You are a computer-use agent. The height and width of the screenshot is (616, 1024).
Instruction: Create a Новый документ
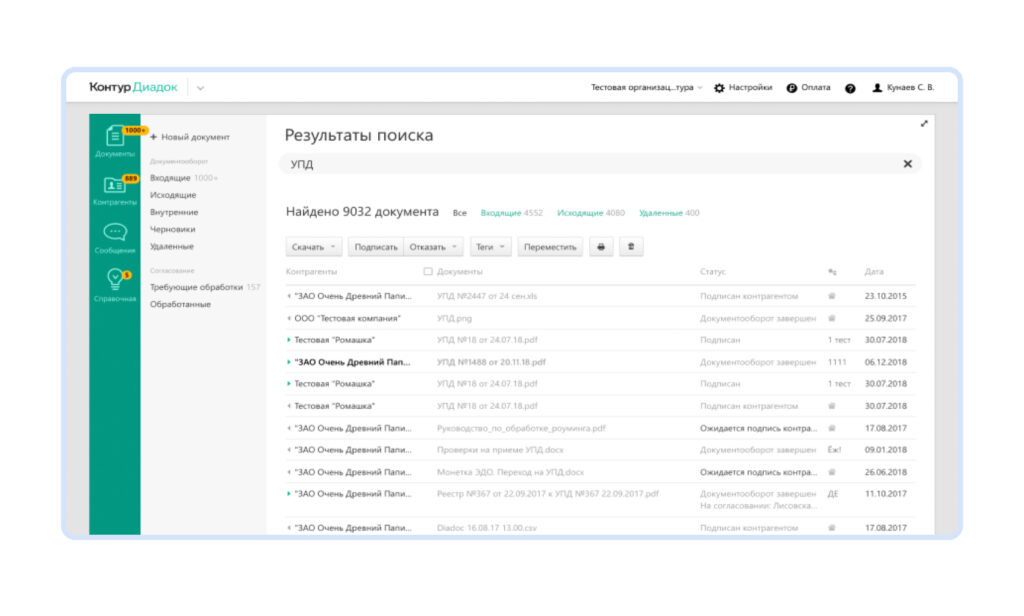(194, 136)
